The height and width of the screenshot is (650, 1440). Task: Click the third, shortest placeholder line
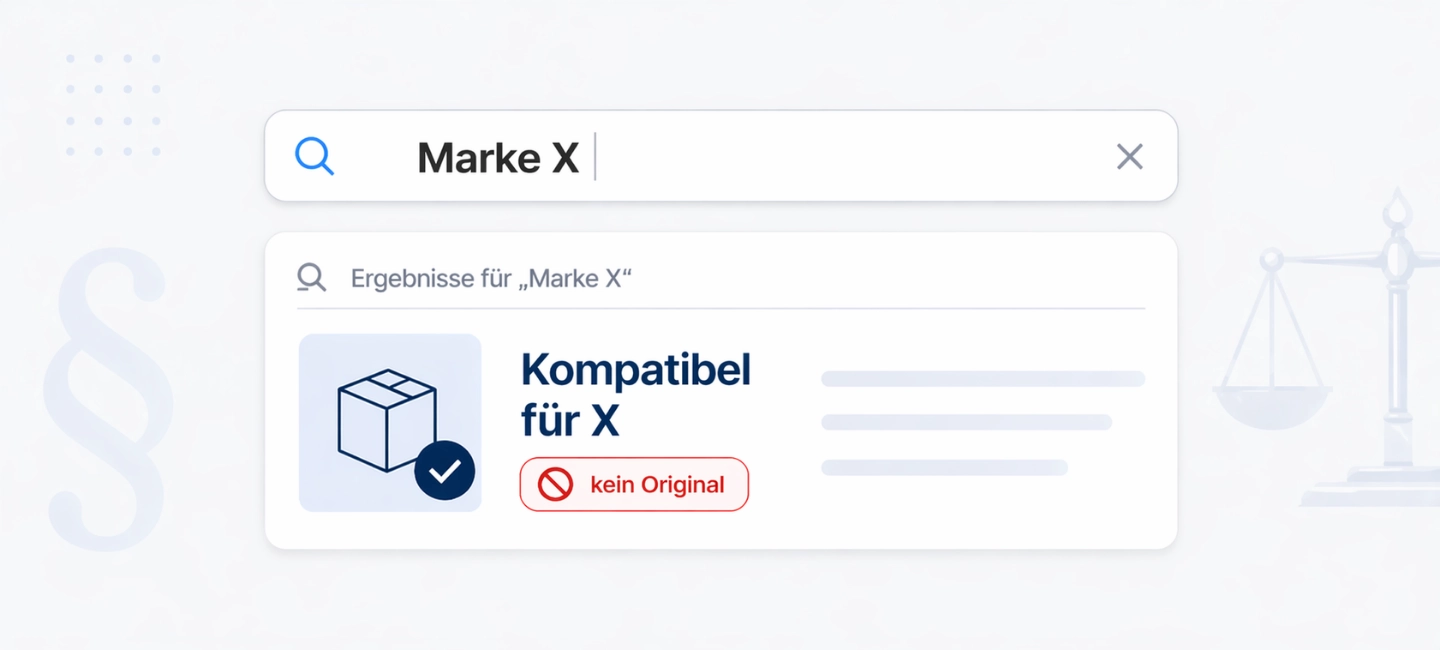coord(944,467)
